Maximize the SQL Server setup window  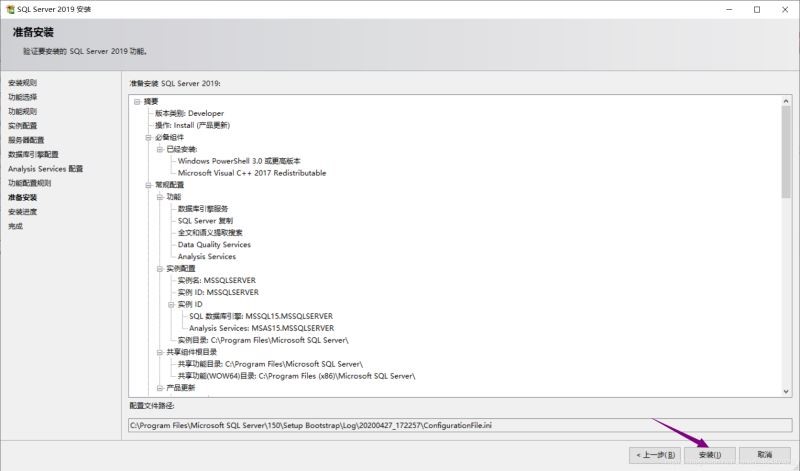pos(756,9)
